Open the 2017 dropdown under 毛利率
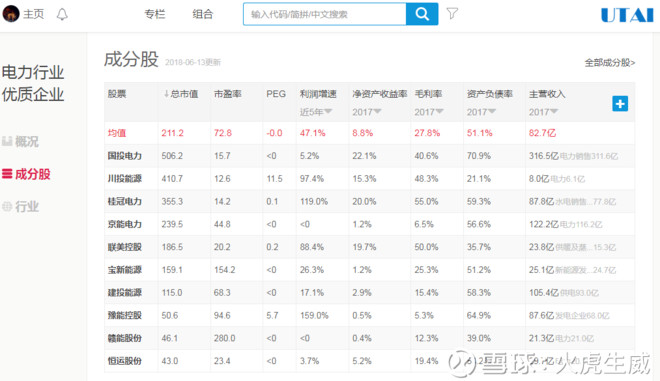 point(428,112)
